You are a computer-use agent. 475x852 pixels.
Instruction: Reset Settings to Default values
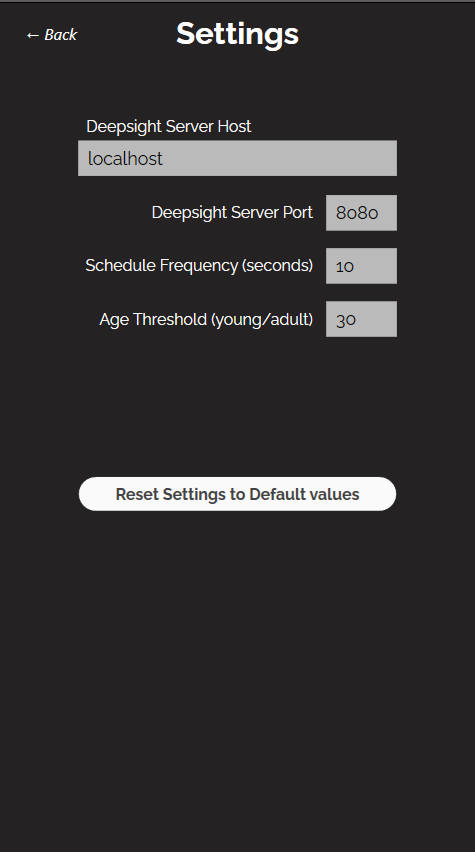pyautogui.click(x=238, y=494)
